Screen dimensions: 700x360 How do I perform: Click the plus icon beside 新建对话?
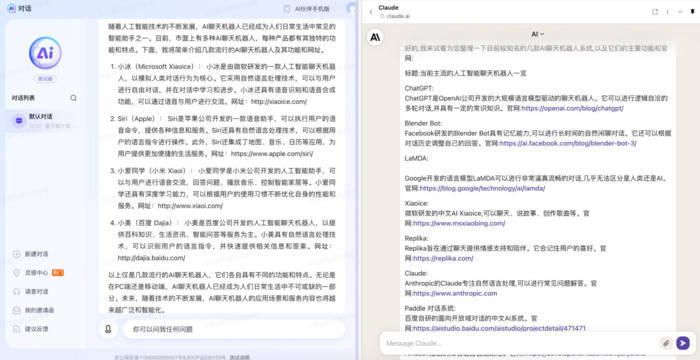click(x=17, y=254)
